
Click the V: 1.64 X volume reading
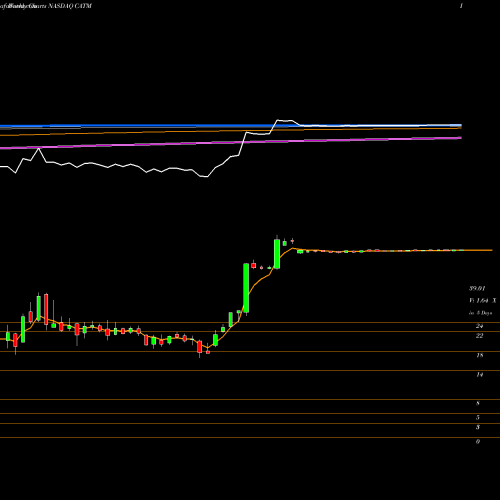point(482,301)
